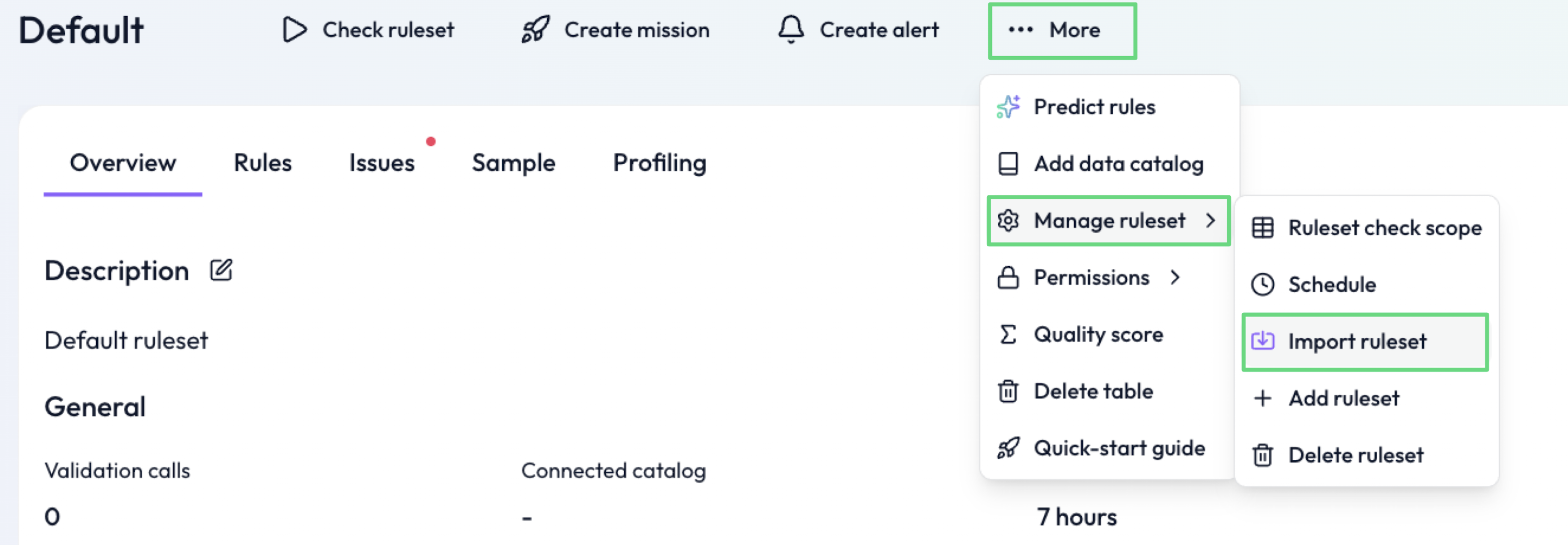Click the Quality score sigma icon

[1008, 334]
